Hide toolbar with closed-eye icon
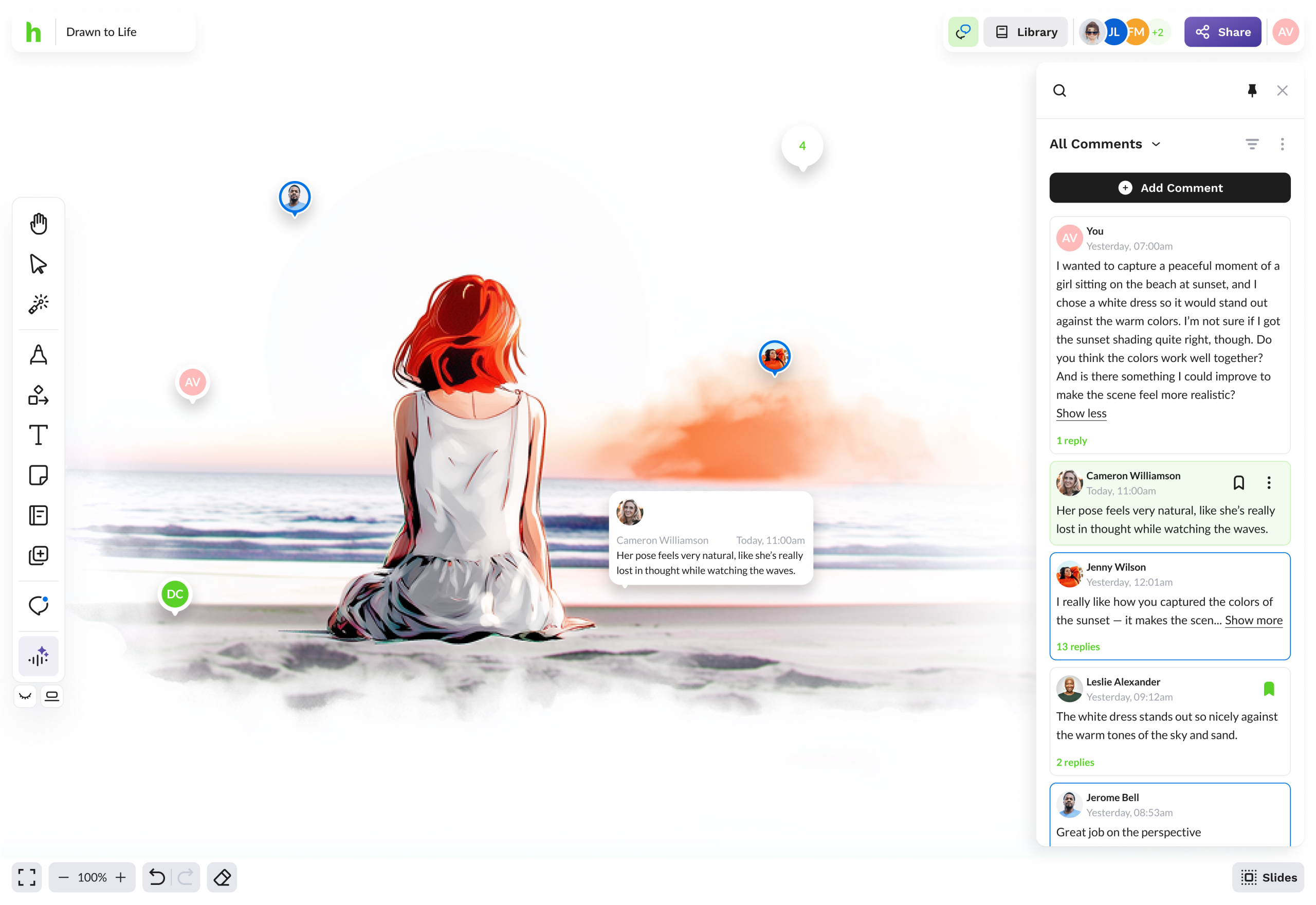Screen dimensions: 1316x905 click(25, 696)
